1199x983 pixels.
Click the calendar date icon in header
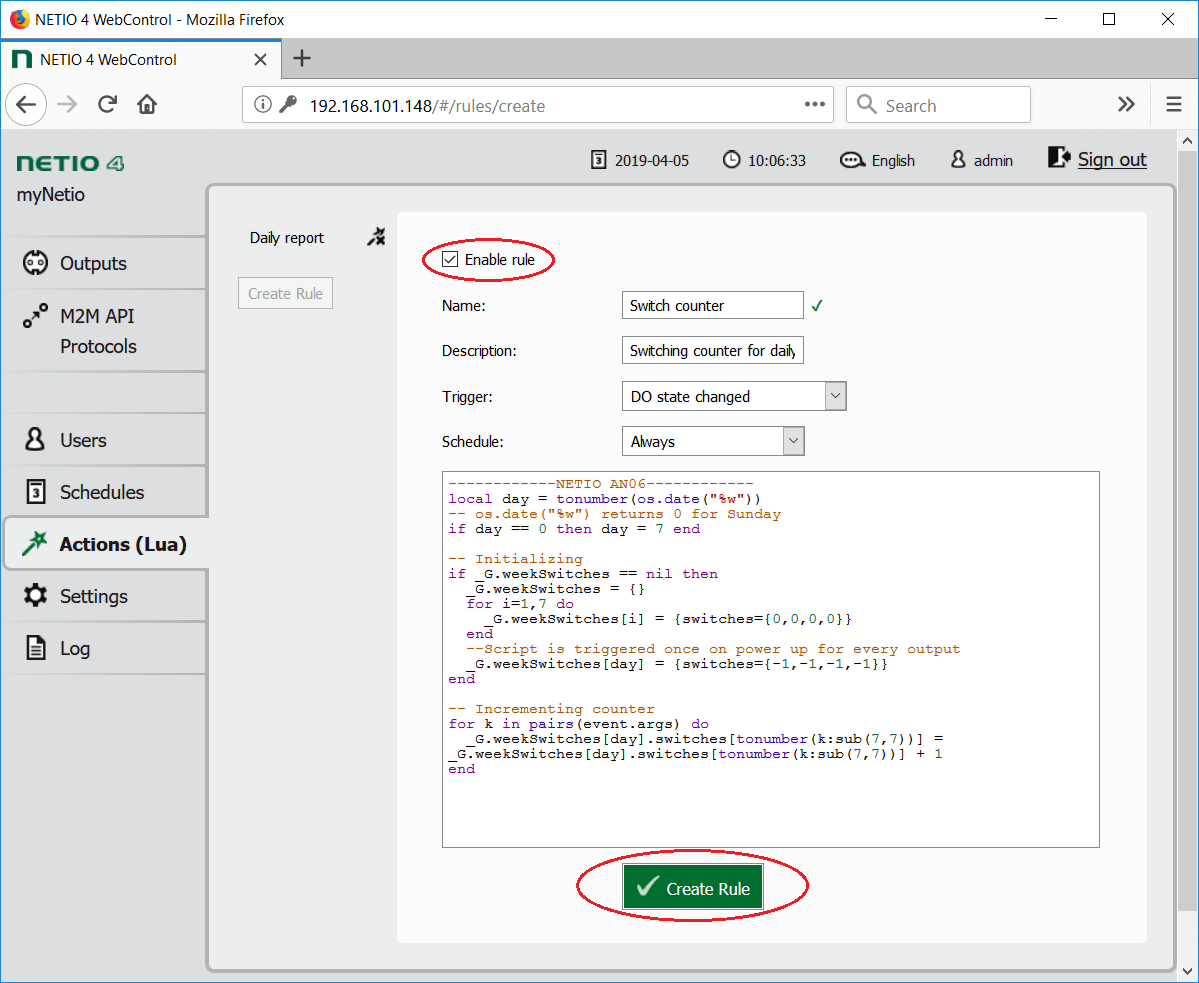(x=599, y=160)
